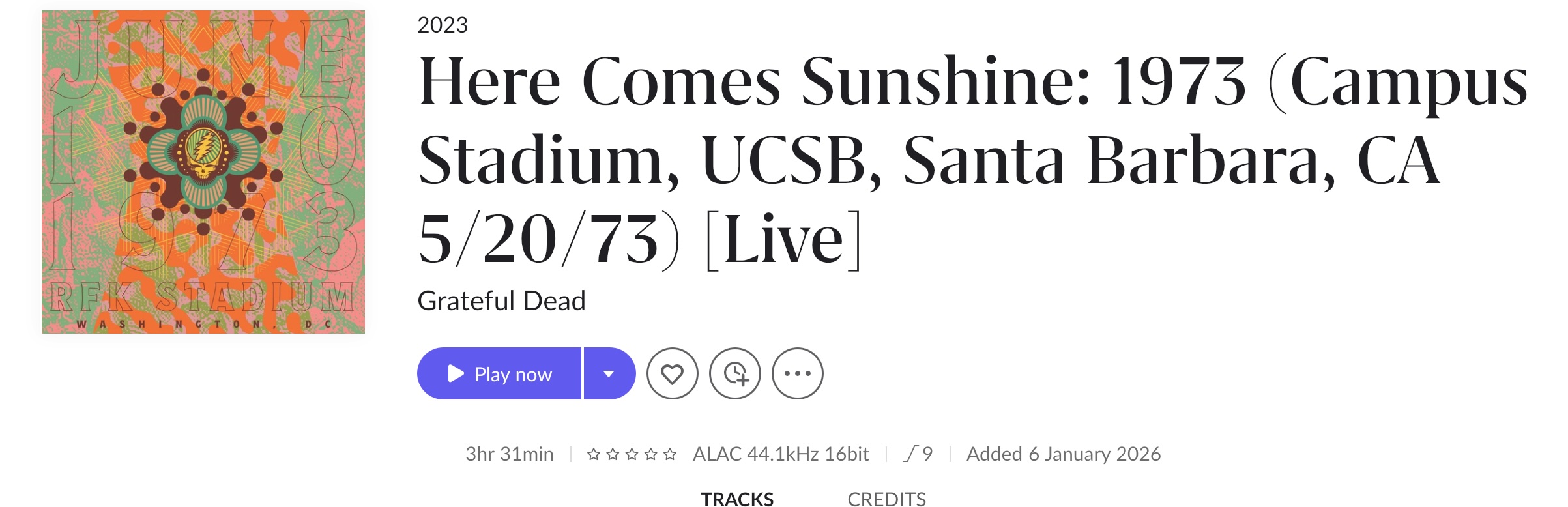
Task: Switch to the CREDITS tab
Action: 886,499
